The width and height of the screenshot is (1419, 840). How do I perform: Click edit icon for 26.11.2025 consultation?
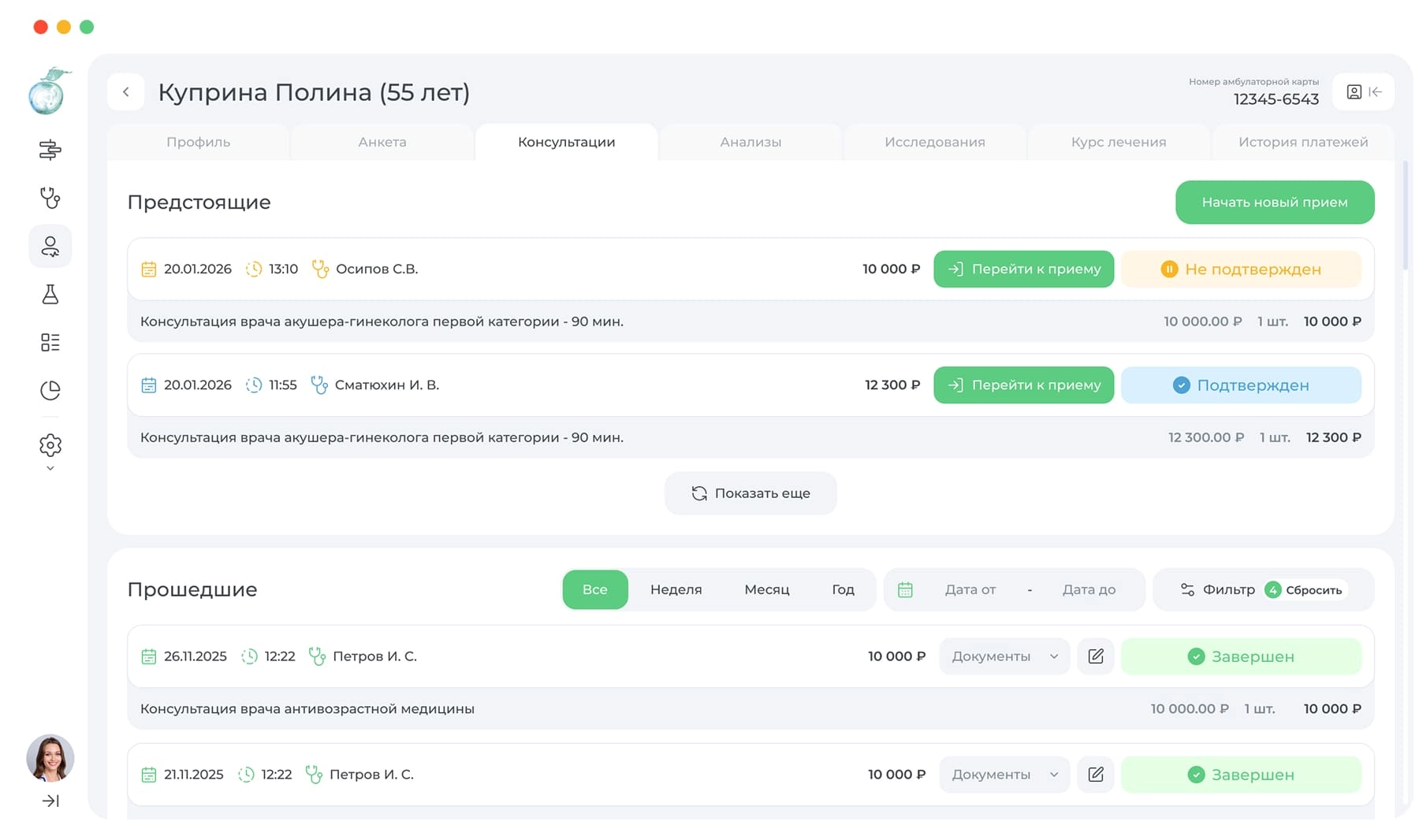click(1095, 656)
